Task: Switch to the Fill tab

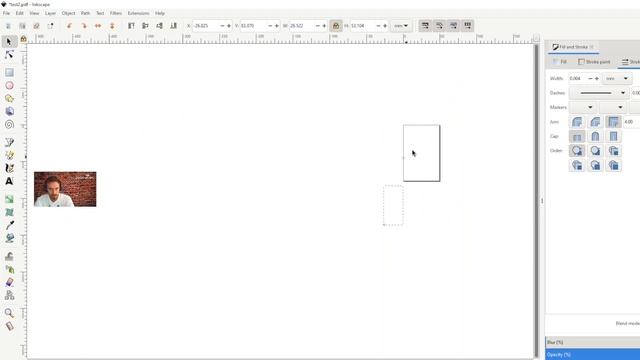Action: pyautogui.click(x=560, y=62)
